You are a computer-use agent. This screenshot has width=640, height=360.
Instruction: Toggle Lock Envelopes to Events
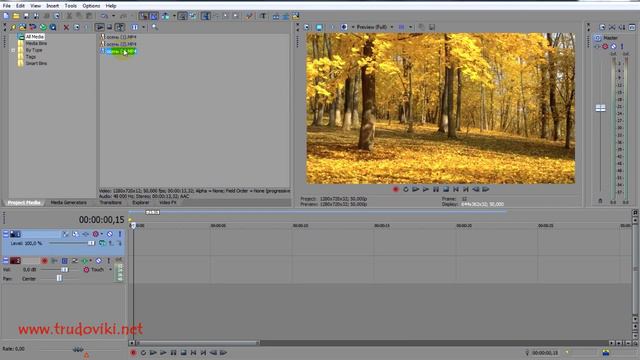click(182, 16)
